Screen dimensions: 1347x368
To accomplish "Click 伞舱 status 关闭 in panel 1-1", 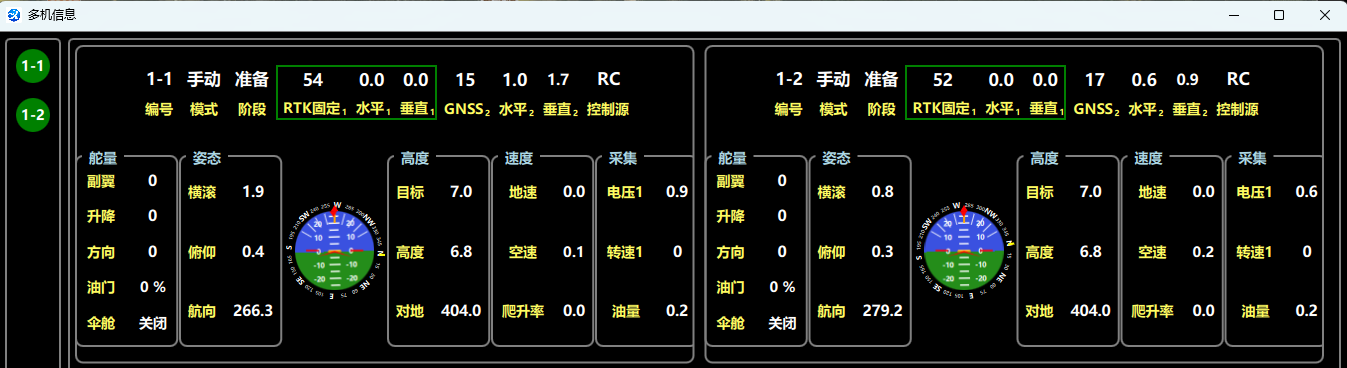I will (x=153, y=323).
